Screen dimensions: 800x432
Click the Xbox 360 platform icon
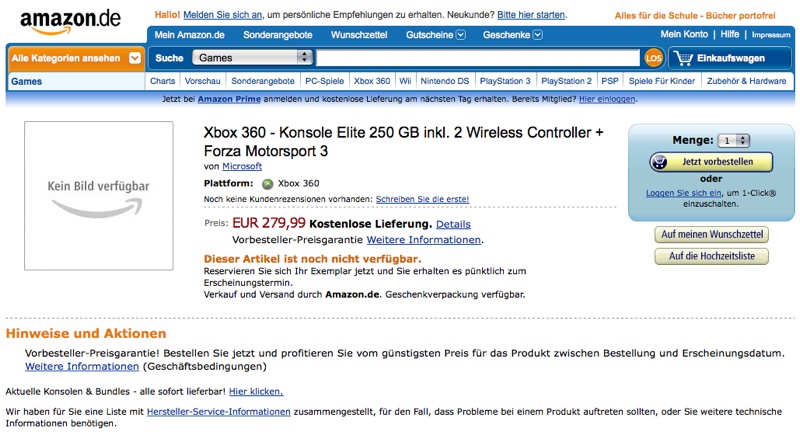pyautogui.click(x=267, y=184)
